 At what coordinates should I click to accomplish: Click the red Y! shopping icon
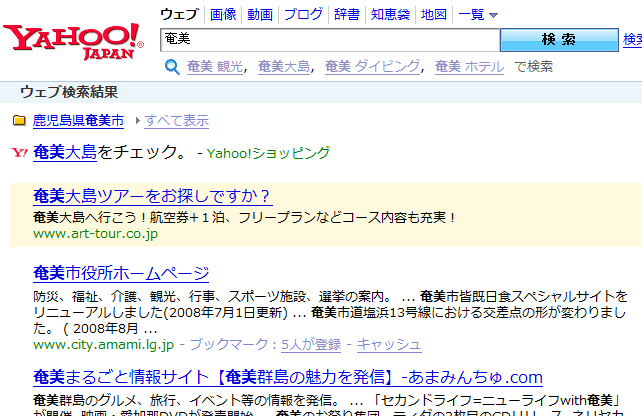(20, 153)
